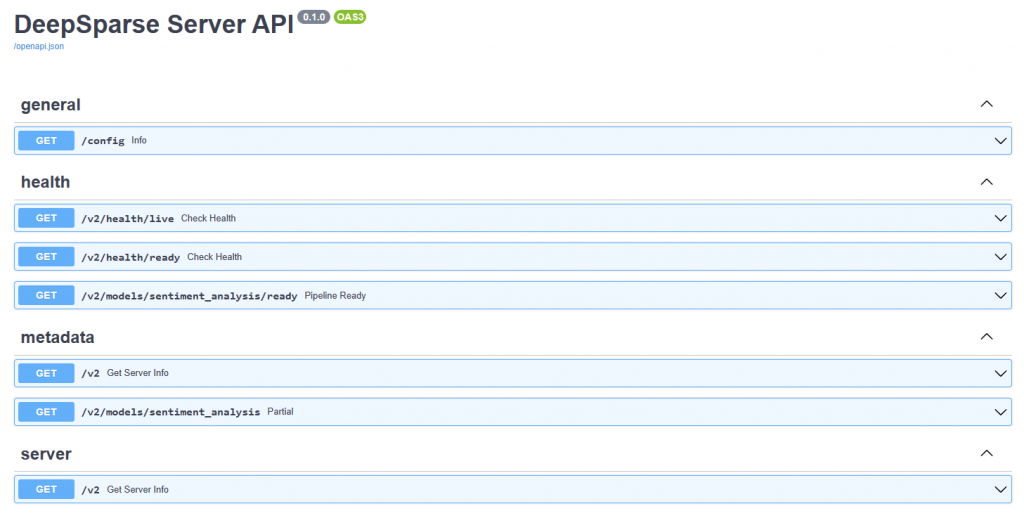1024x518 pixels.
Task: Collapse the metadata section using its chevron
Action: pyautogui.click(x=986, y=336)
